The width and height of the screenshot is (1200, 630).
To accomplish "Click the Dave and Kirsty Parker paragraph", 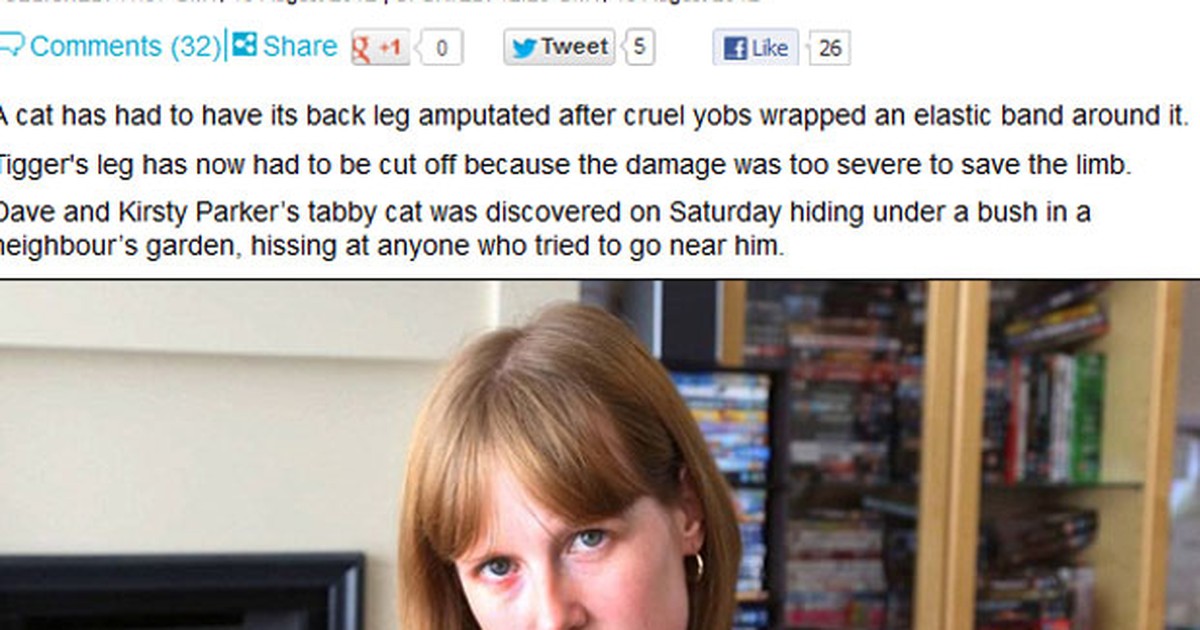I will (x=545, y=228).
